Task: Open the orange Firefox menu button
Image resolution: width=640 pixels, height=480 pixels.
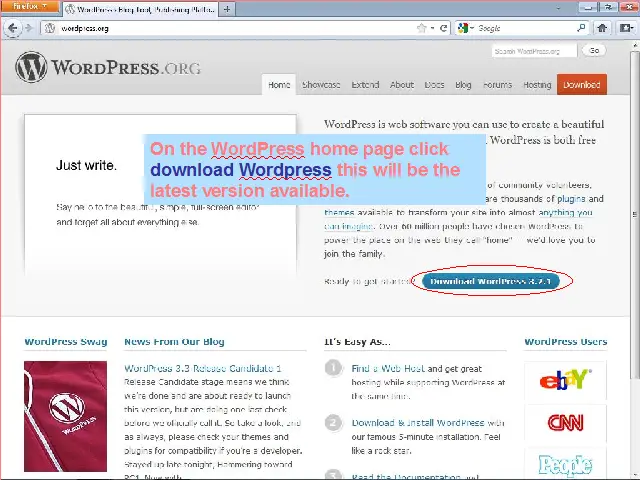Action: coord(29,7)
